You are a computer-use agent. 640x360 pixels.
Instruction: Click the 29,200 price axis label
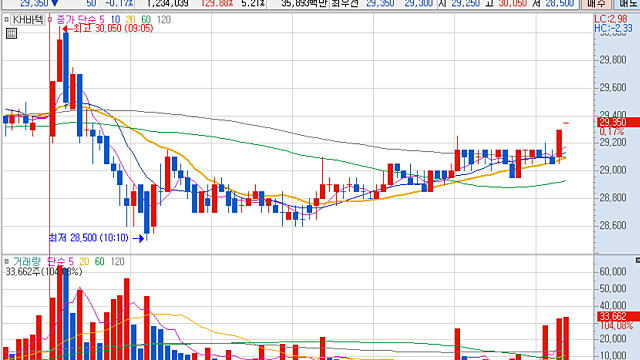(x=613, y=142)
